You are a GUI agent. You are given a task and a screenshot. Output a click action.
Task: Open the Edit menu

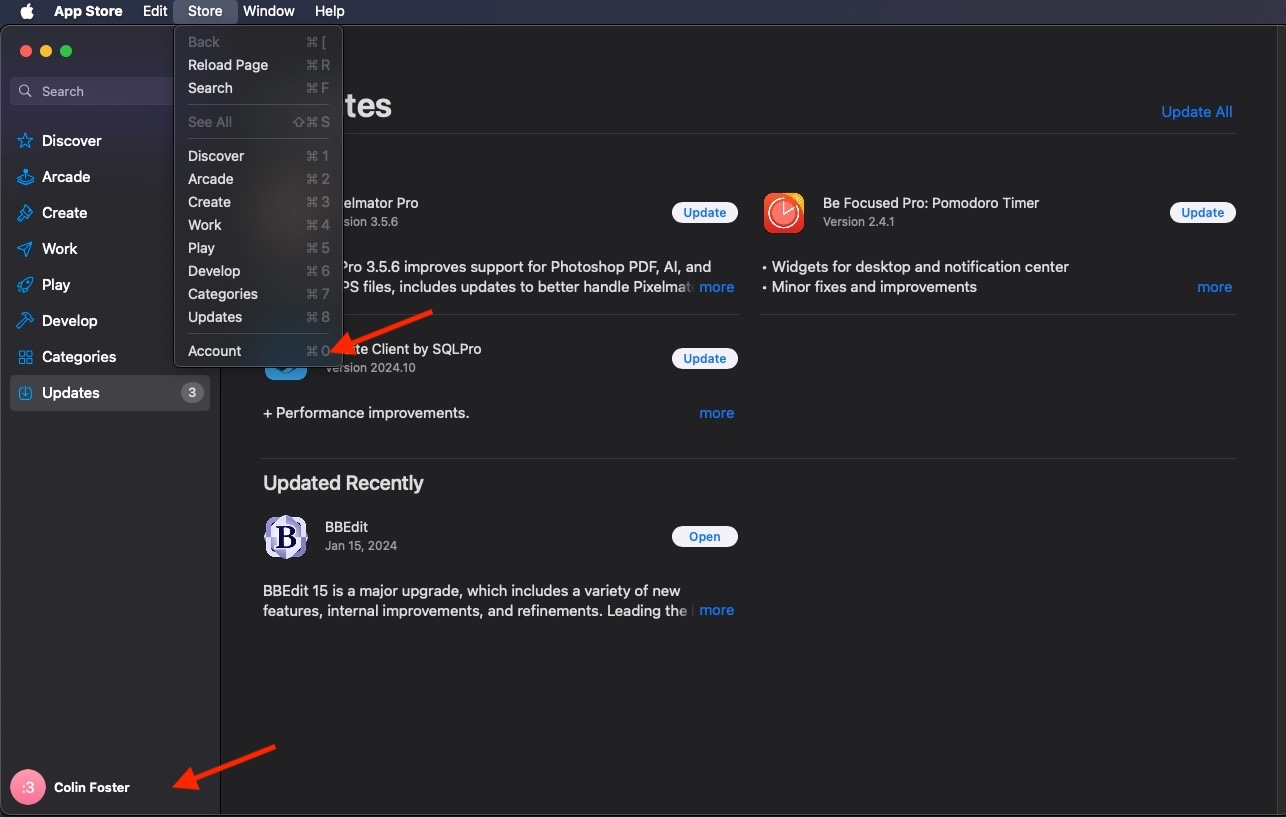click(x=155, y=11)
